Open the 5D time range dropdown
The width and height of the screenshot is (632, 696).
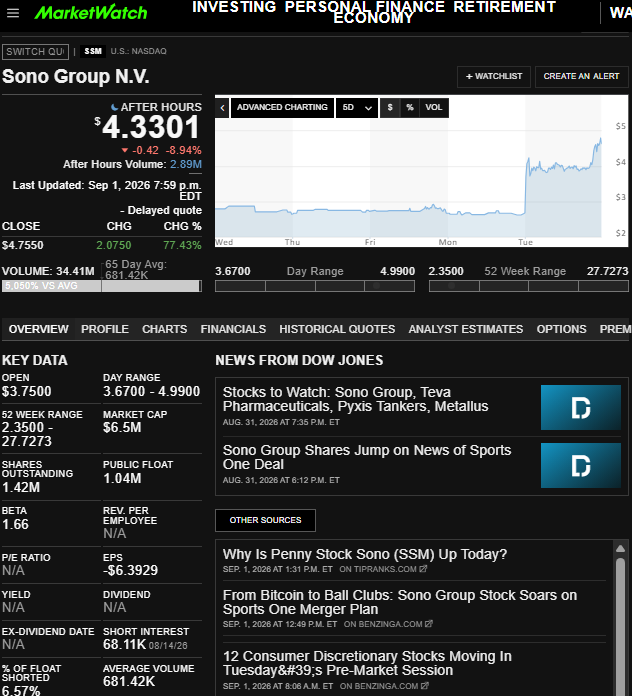[357, 108]
